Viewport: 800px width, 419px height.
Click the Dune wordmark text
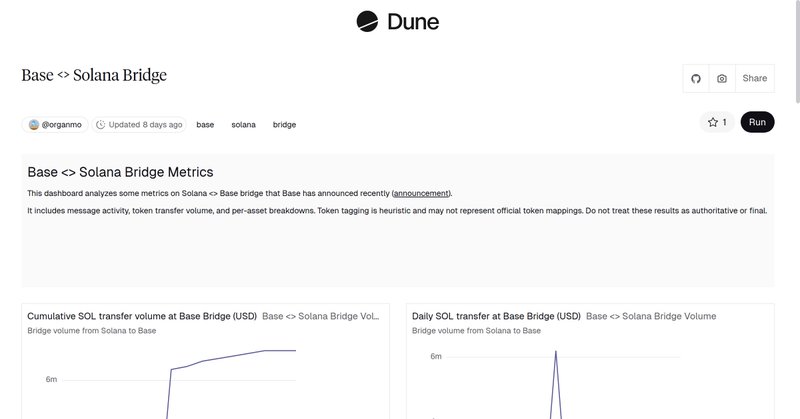pos(413,21)
